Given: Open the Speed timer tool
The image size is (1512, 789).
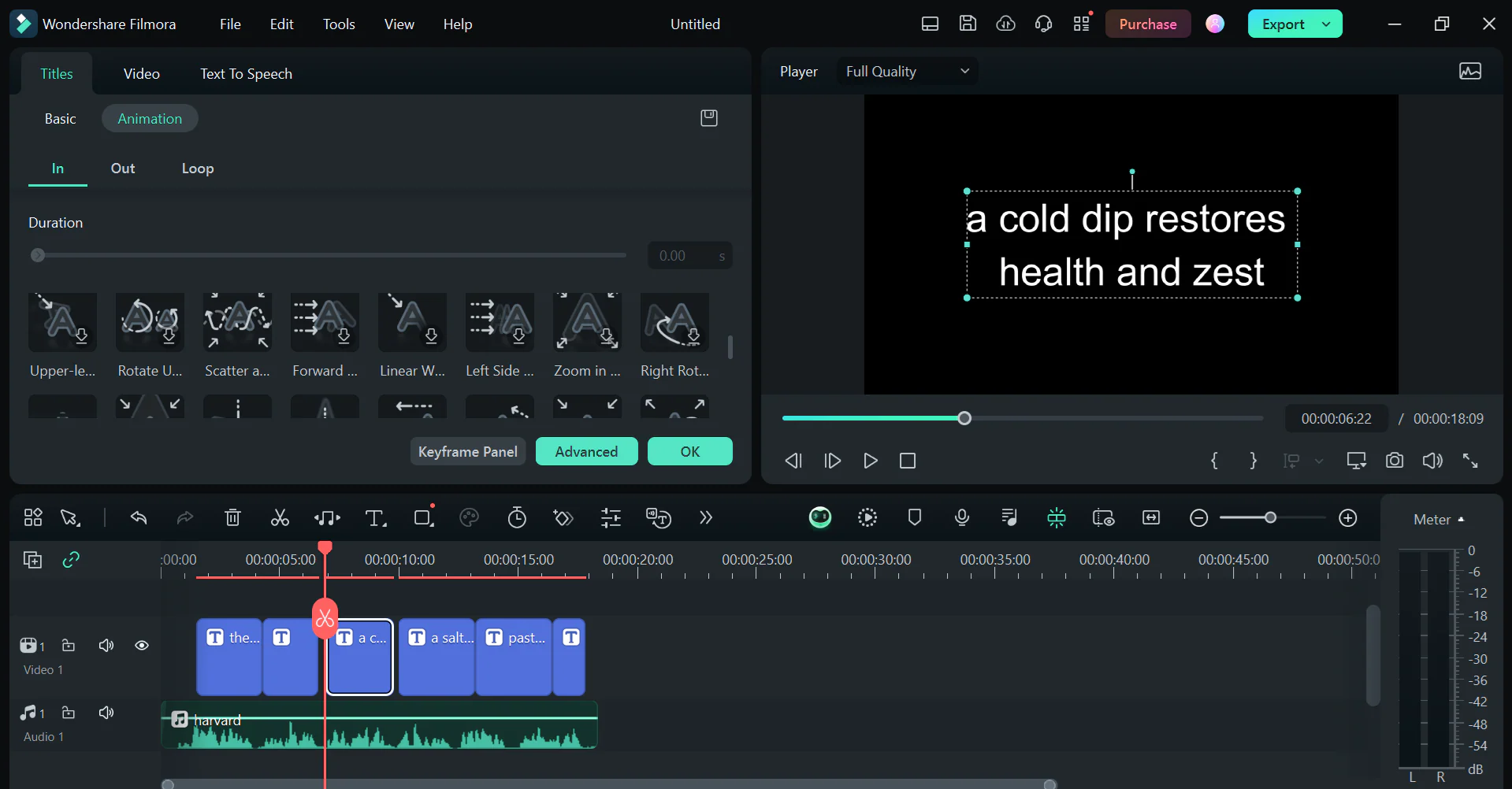Looking at the screenshot, I should pyautogui.click(x=517, y=518).
